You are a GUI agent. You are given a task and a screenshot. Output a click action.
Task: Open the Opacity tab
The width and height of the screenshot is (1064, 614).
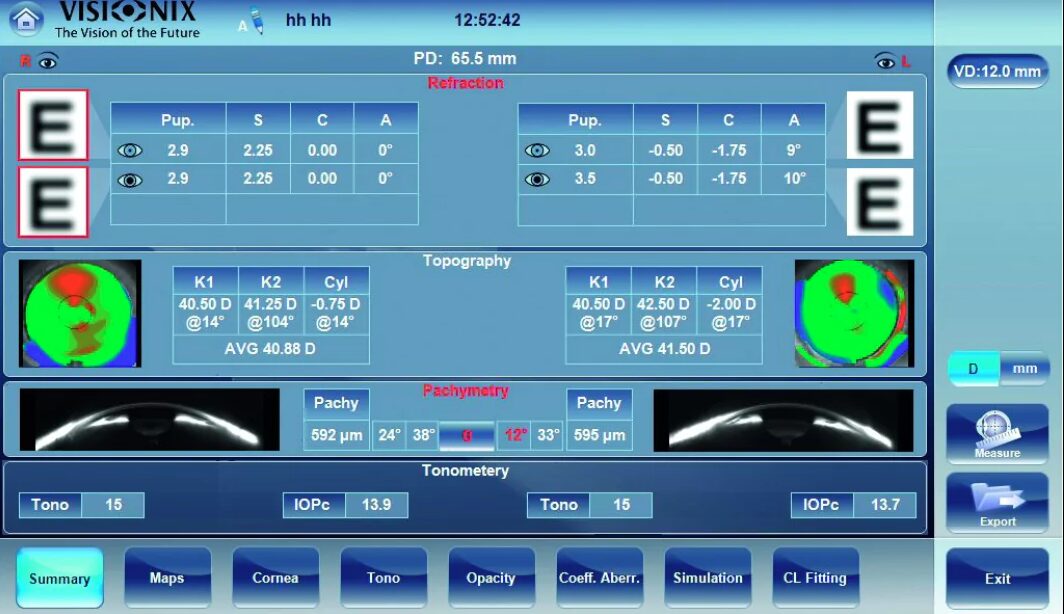click(491, 578)
